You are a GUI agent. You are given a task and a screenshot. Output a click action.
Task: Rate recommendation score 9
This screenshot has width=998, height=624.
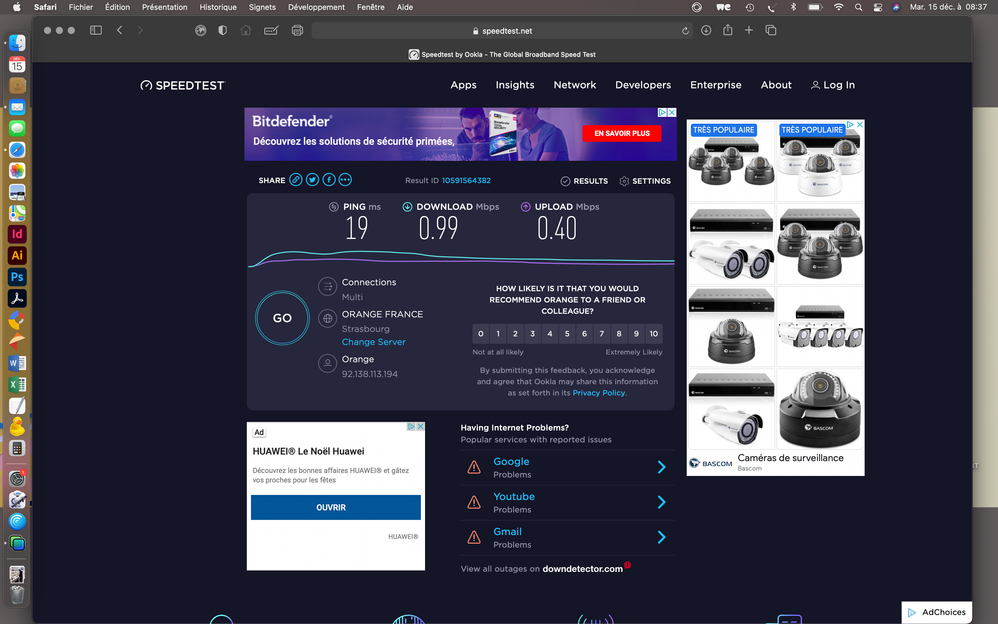(x=636, y=334)
